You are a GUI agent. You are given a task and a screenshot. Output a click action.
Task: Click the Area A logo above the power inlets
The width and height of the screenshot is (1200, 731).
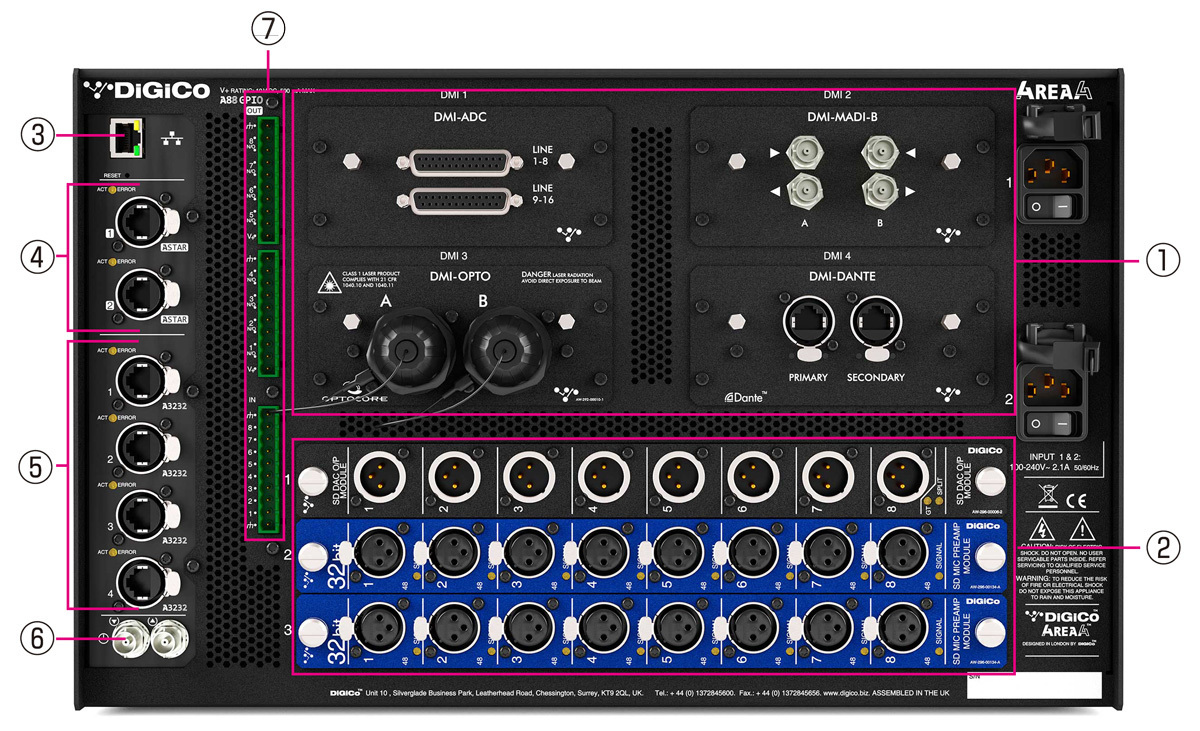(x=1055, y=93)
